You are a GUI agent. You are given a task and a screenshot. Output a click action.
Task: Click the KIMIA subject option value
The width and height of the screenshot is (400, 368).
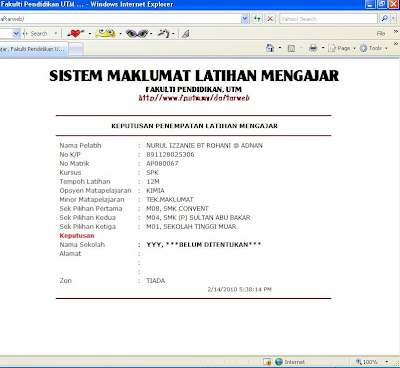click(155, 190)
